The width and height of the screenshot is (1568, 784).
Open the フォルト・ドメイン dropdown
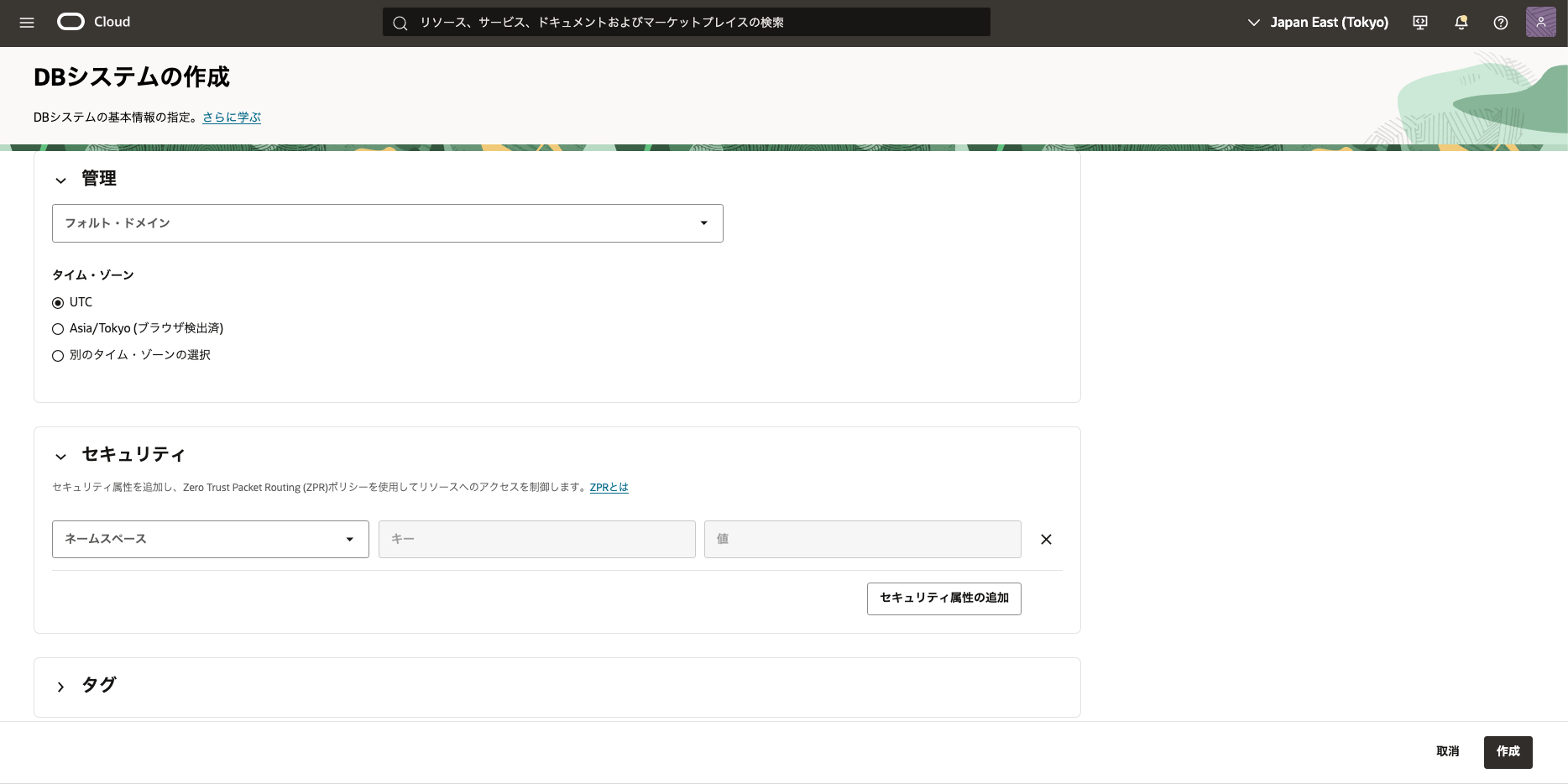coord(387,223)
